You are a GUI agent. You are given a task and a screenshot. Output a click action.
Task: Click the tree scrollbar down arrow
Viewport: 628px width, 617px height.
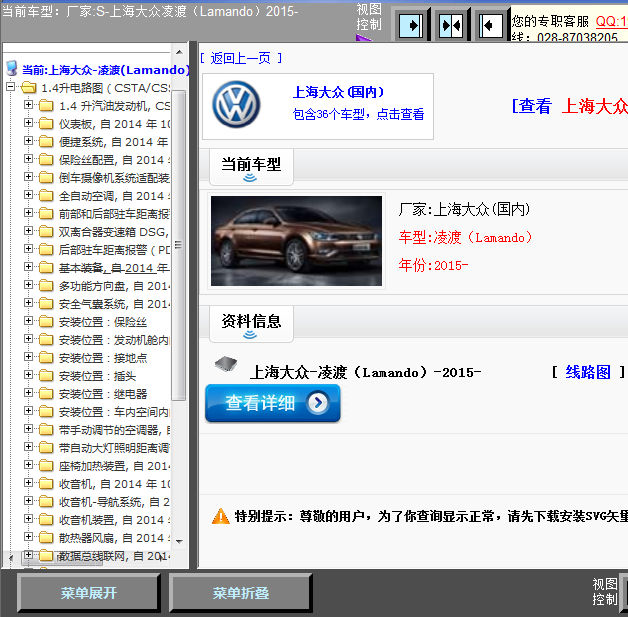point(179,542)
